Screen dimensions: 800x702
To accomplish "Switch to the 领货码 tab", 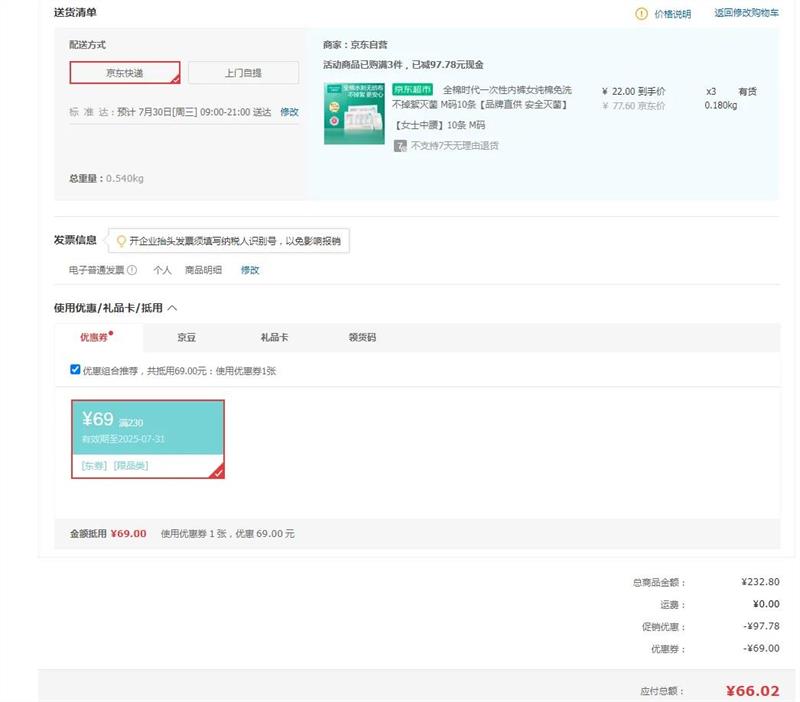I will pos(362,338).
